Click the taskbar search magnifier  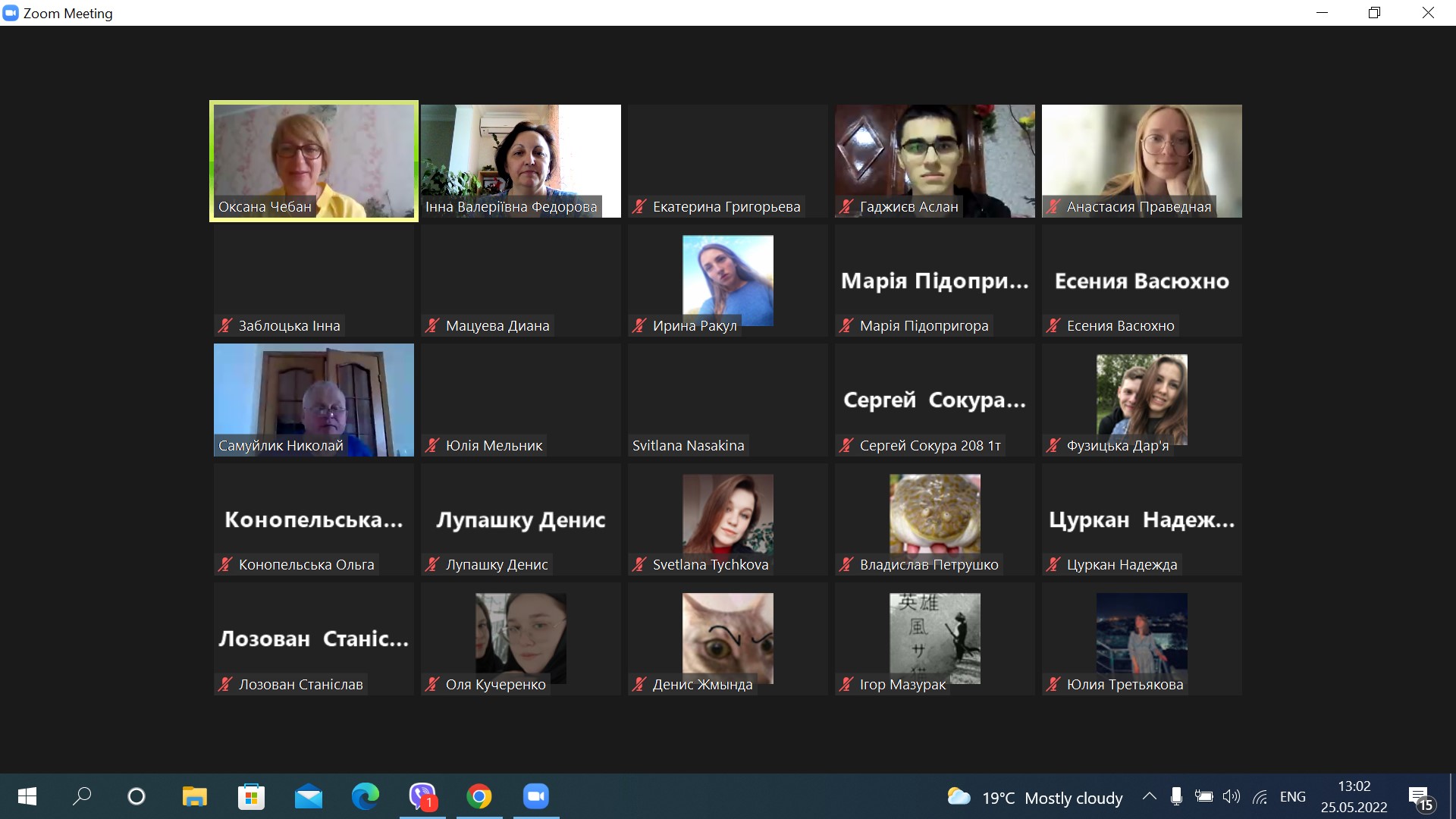tap(81, 796)
